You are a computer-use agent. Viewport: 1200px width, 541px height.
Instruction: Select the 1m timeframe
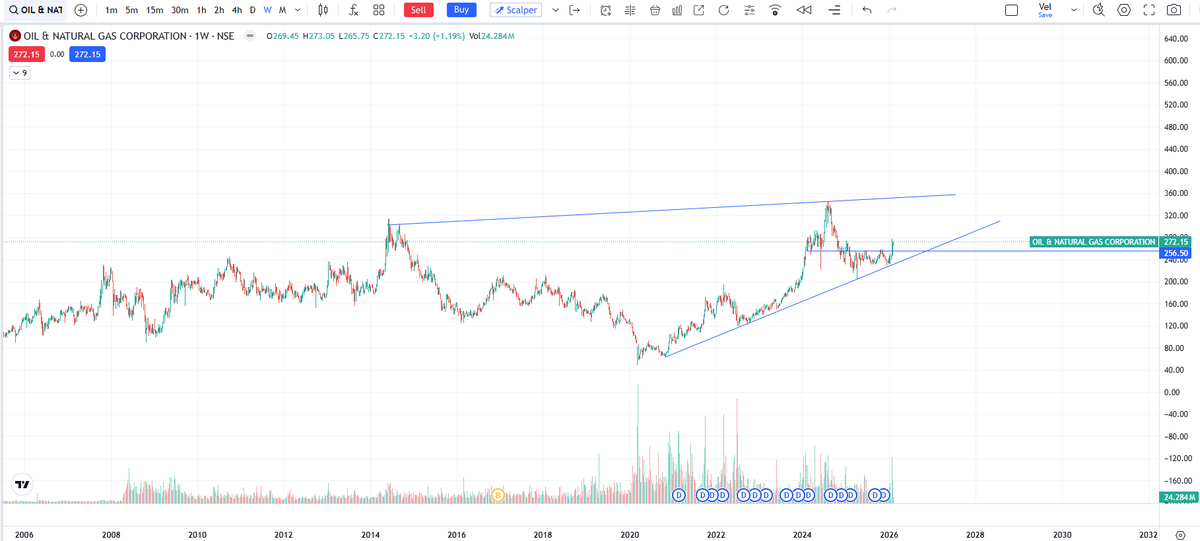111,10
